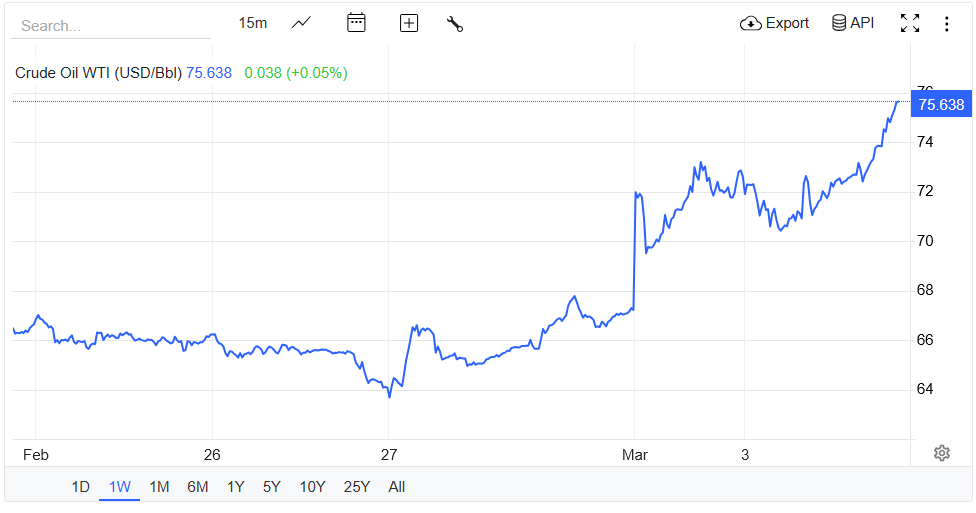Image resolution: width=976 pixels, height=513 pixels.
Task: Click the 68 price label on y-axis
Action: point(925,290)
